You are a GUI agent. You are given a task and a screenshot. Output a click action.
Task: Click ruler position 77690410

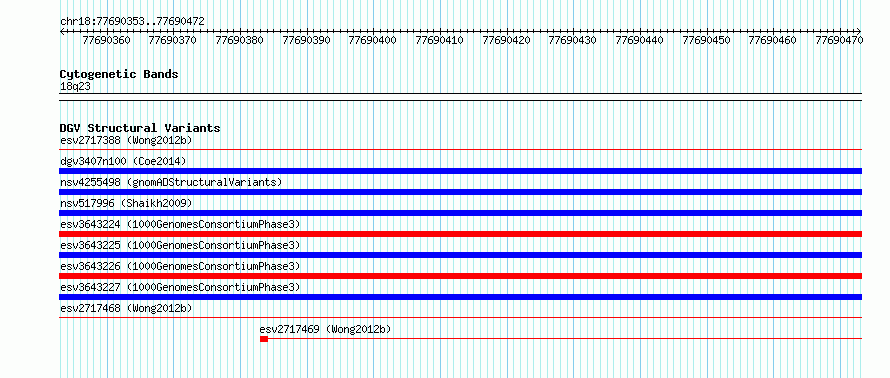click(x=439, y=40)
